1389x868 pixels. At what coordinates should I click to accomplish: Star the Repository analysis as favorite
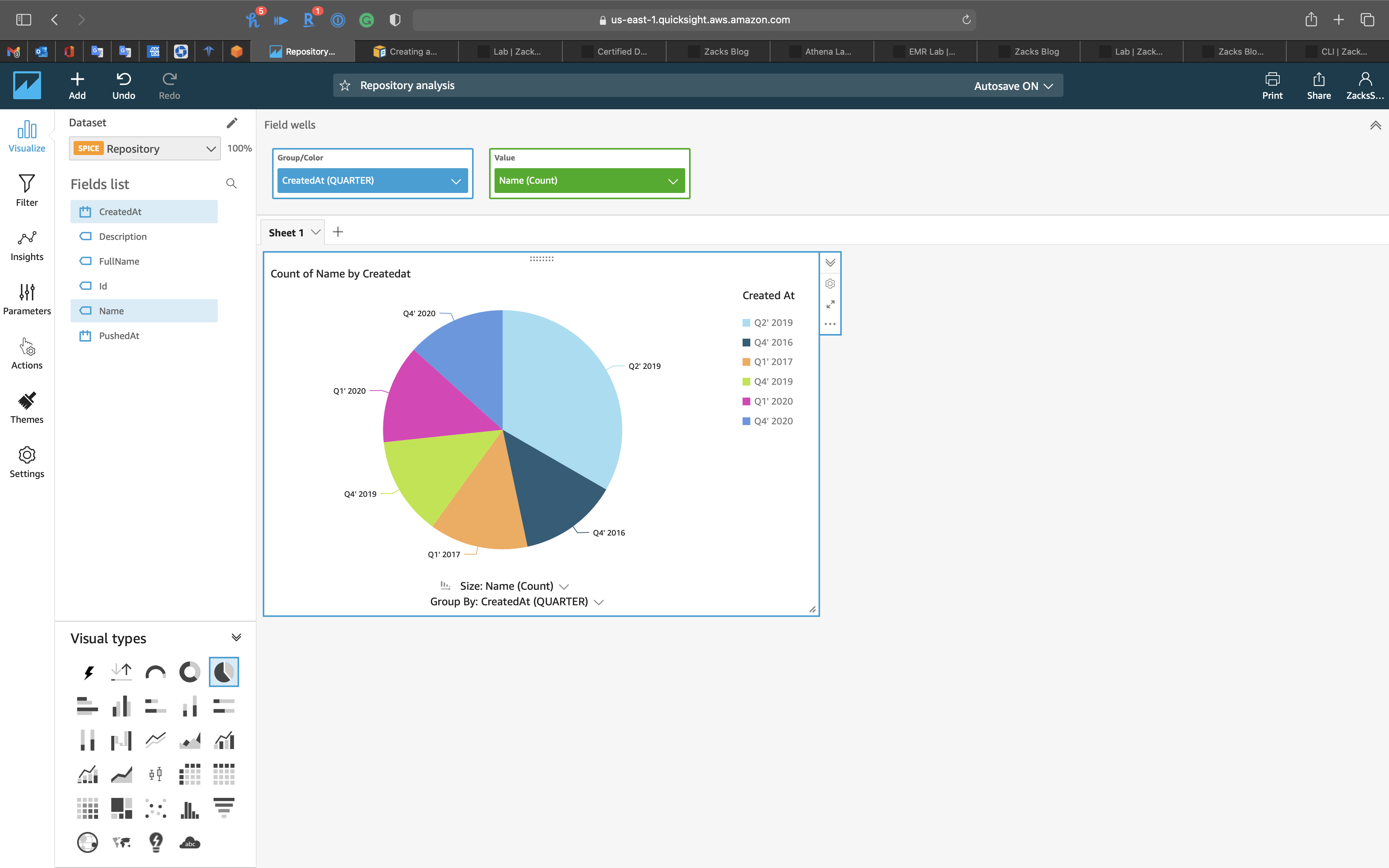pos(345,86)
